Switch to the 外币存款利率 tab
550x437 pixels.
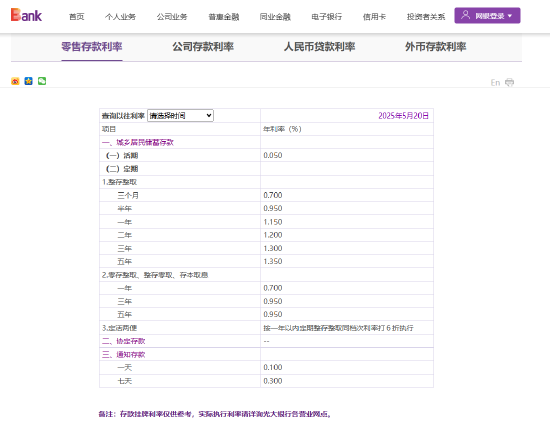[x=436, y=47]
